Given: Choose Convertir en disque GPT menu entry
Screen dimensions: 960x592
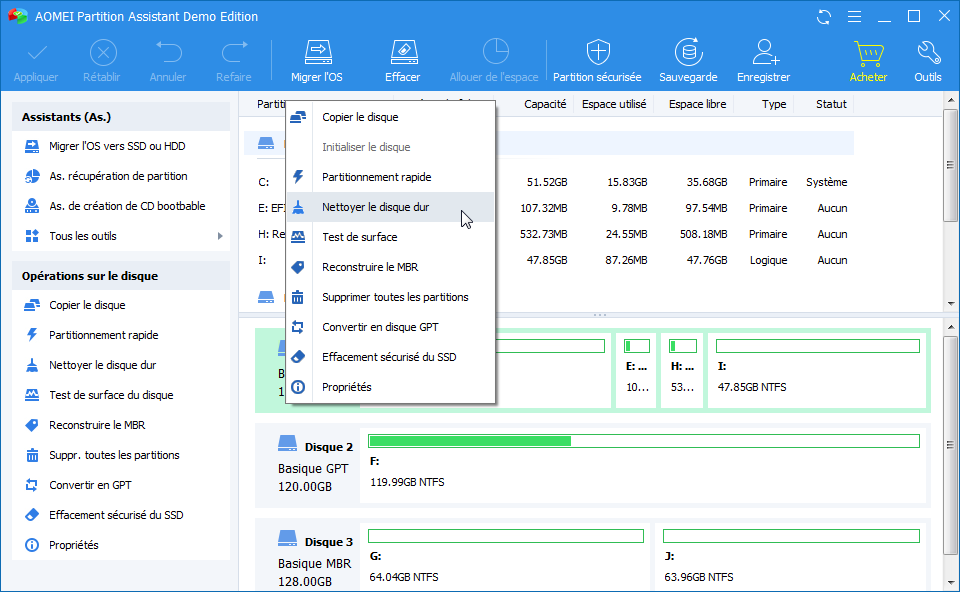Looking at the screenshot, I should 380,327.
